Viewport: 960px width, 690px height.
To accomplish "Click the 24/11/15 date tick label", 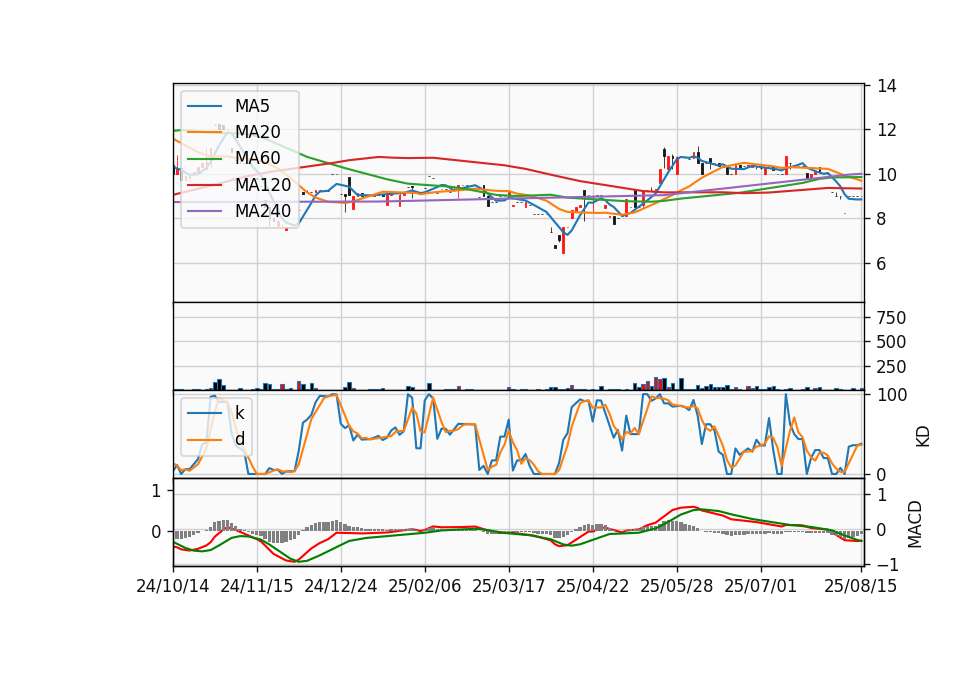I will 257,586.
